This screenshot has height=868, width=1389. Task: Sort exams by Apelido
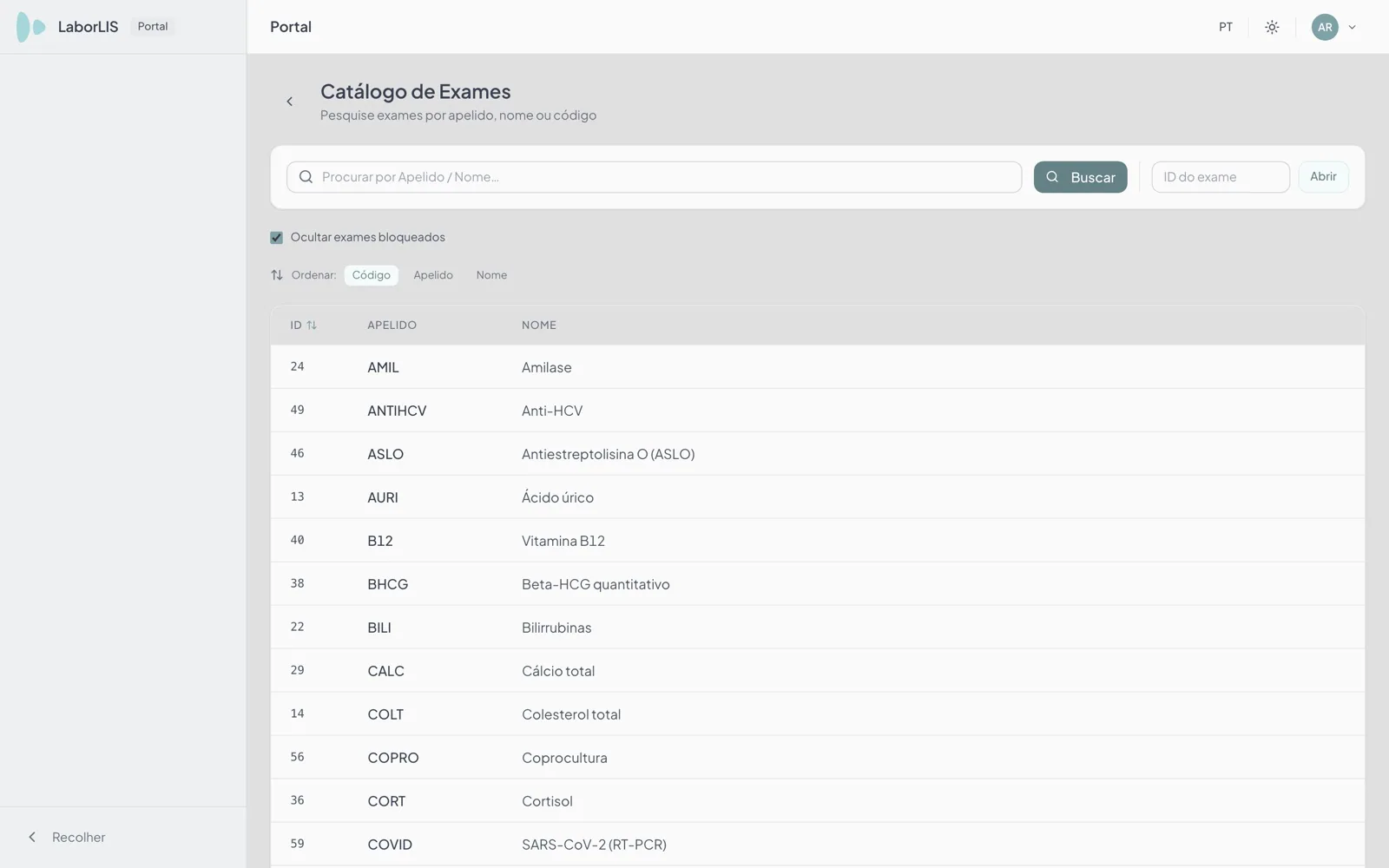coord(433,275)
